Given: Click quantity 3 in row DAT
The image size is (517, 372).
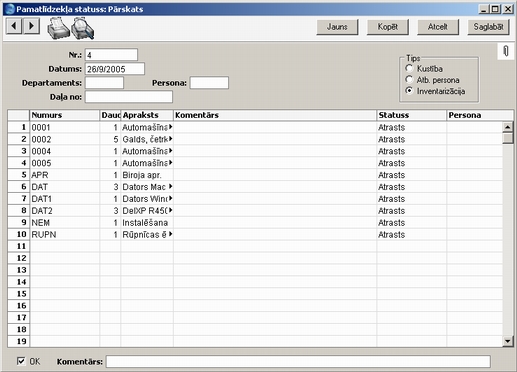Looking at the screenshot, I should click(110, 187).
